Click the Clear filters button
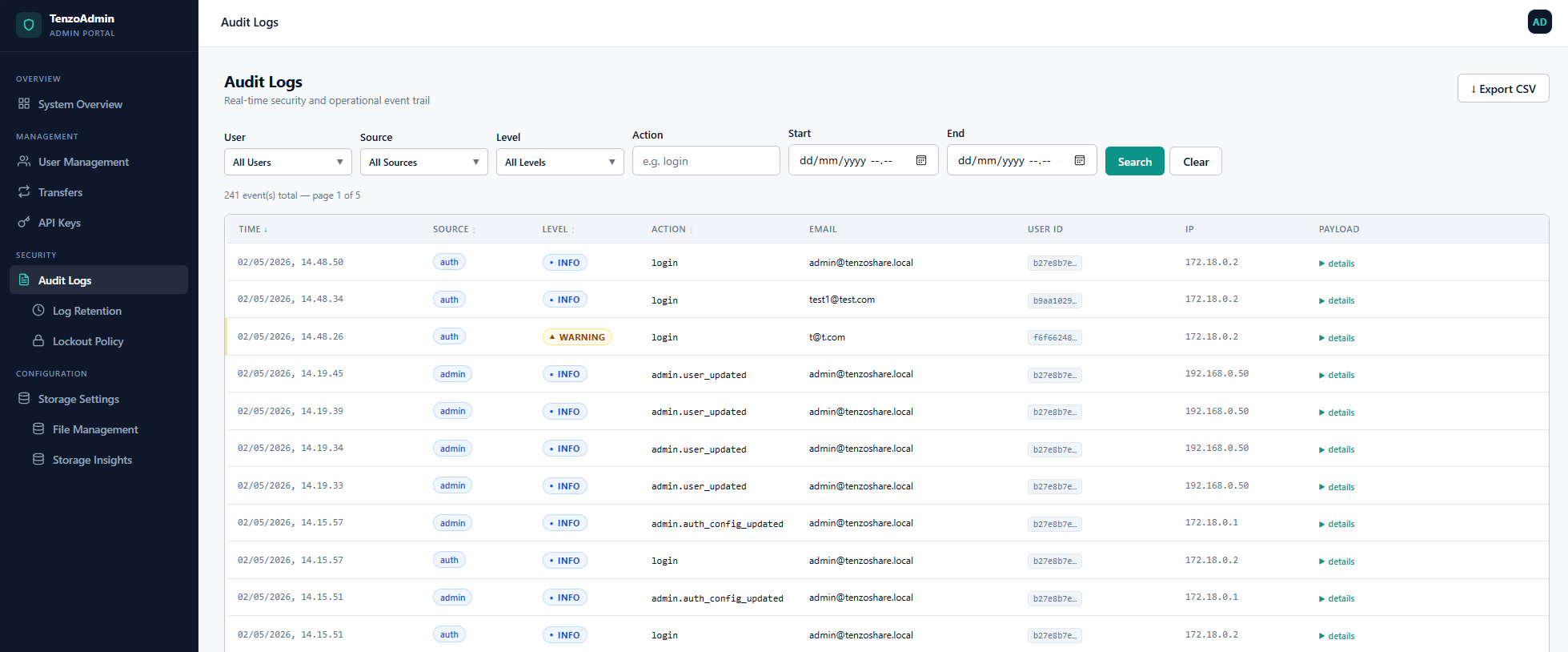The height and width of the screenshot is (652, 1568). (1196, 161)
